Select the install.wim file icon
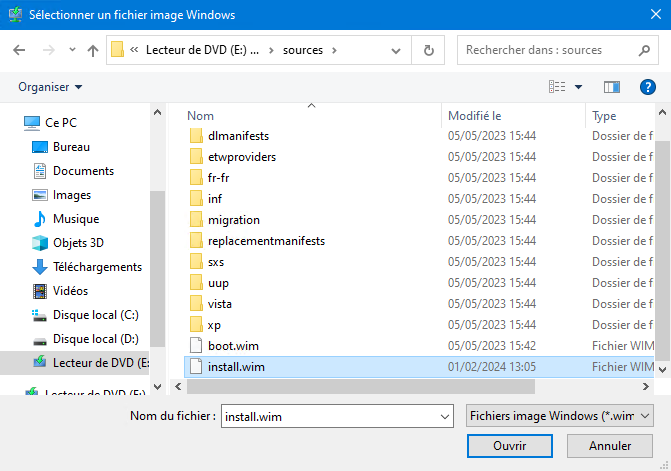This screenshot has width=671, height=471. (x=196, y=367)
